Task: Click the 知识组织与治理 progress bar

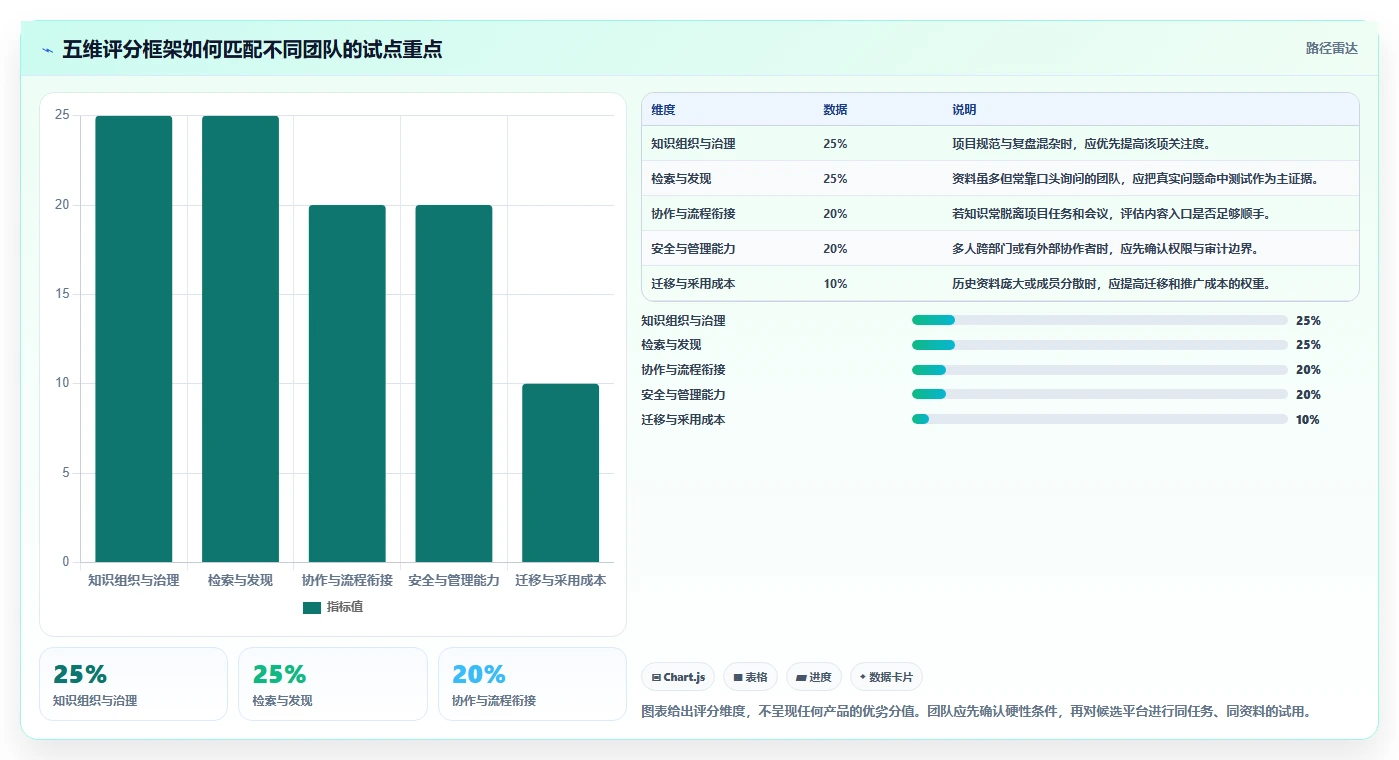Action: point(1100,320)
